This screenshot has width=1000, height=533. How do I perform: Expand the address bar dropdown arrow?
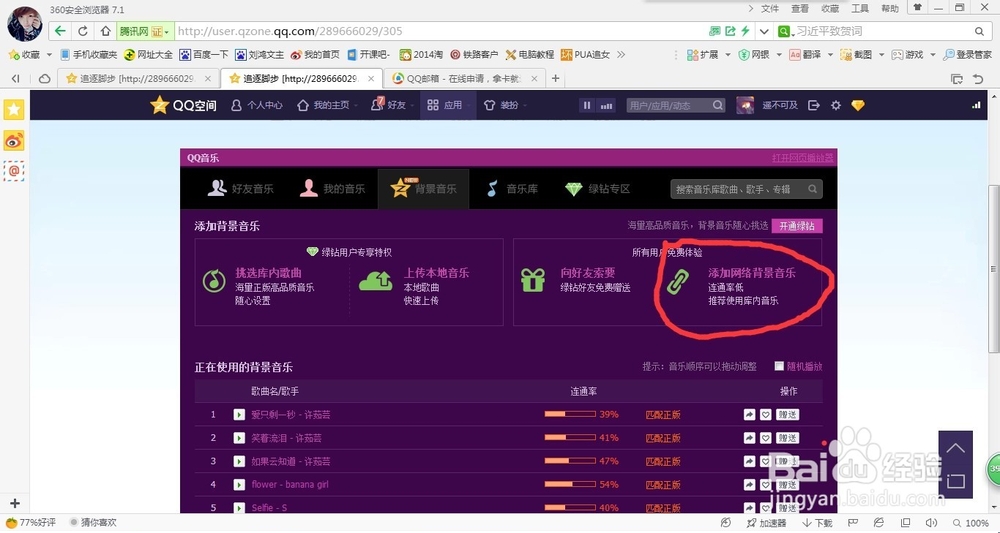click(x=764, y=31)
